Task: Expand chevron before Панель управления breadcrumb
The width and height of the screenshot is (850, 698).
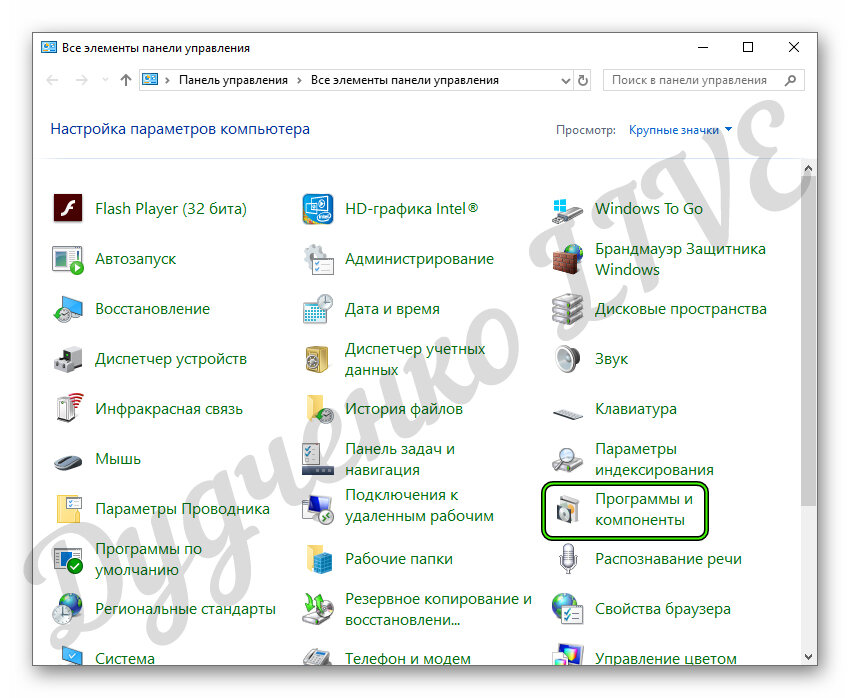Action: pos(168,80)
